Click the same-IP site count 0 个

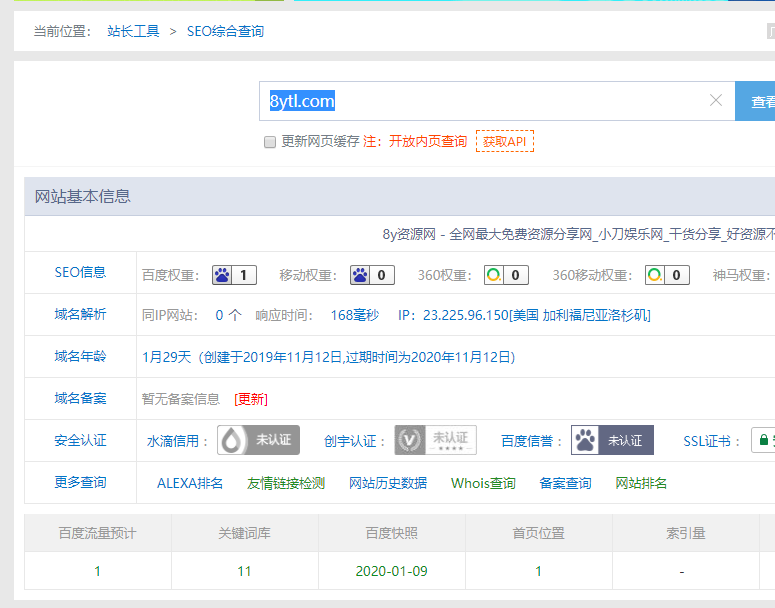[228, 315]
